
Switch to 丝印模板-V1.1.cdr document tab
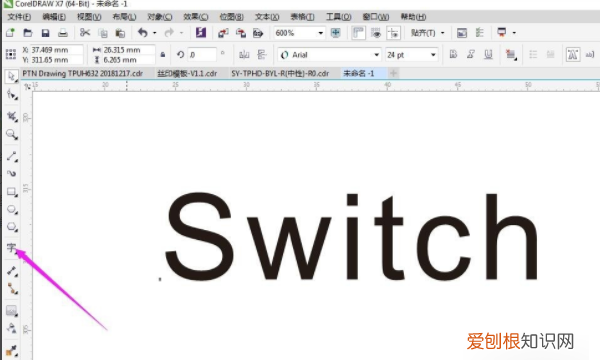187,73
